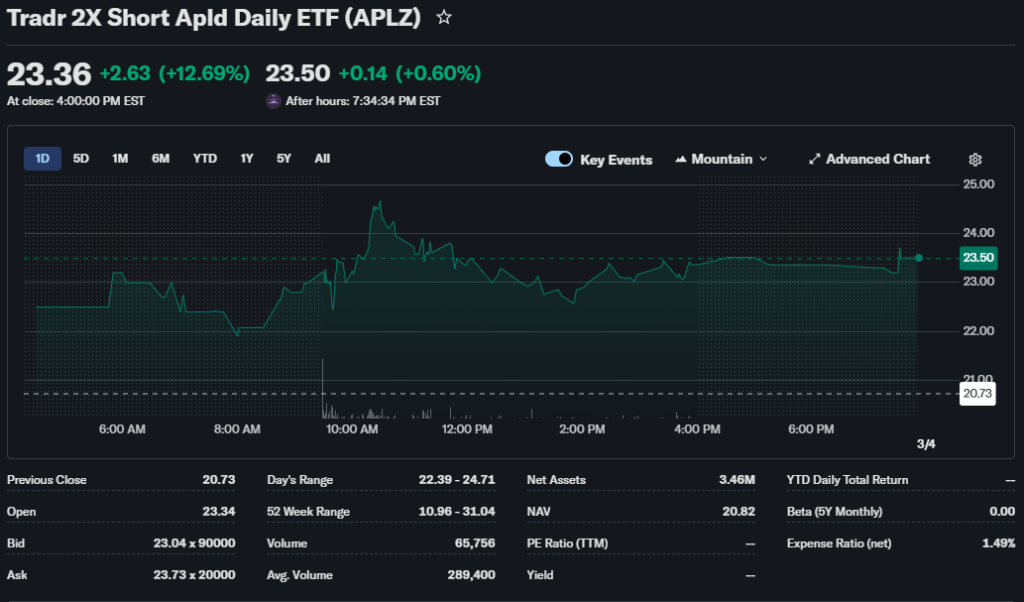Viewport: 1024px width, 602px height.
Task: Click the 23.50 current price marker
Action: pos(975,258)
